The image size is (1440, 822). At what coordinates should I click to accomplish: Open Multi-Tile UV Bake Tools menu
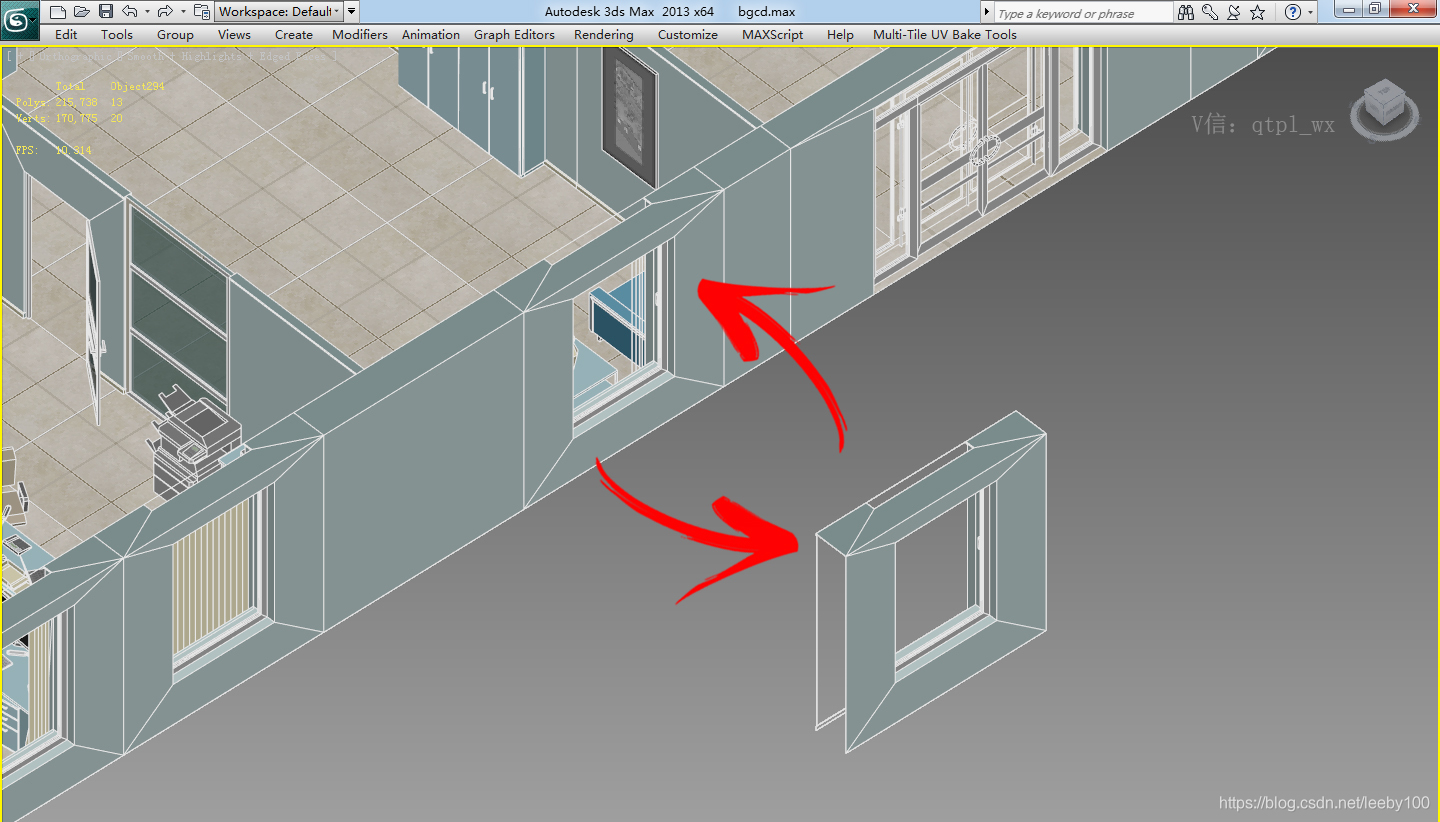pos(945,34)
